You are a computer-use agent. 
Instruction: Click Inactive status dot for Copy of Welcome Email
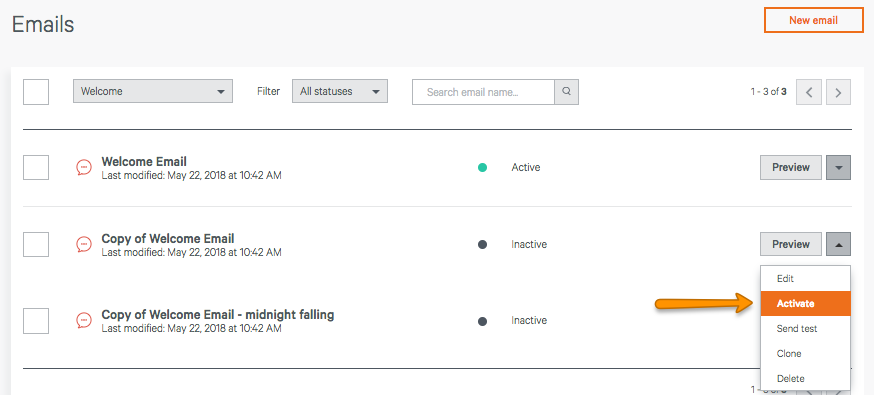point(482,244)
